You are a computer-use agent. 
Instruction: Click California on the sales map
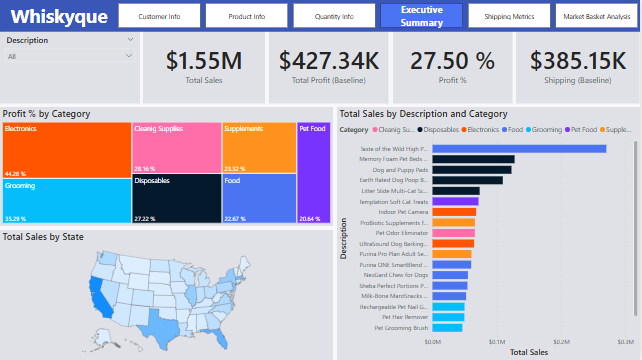point(99,299)
